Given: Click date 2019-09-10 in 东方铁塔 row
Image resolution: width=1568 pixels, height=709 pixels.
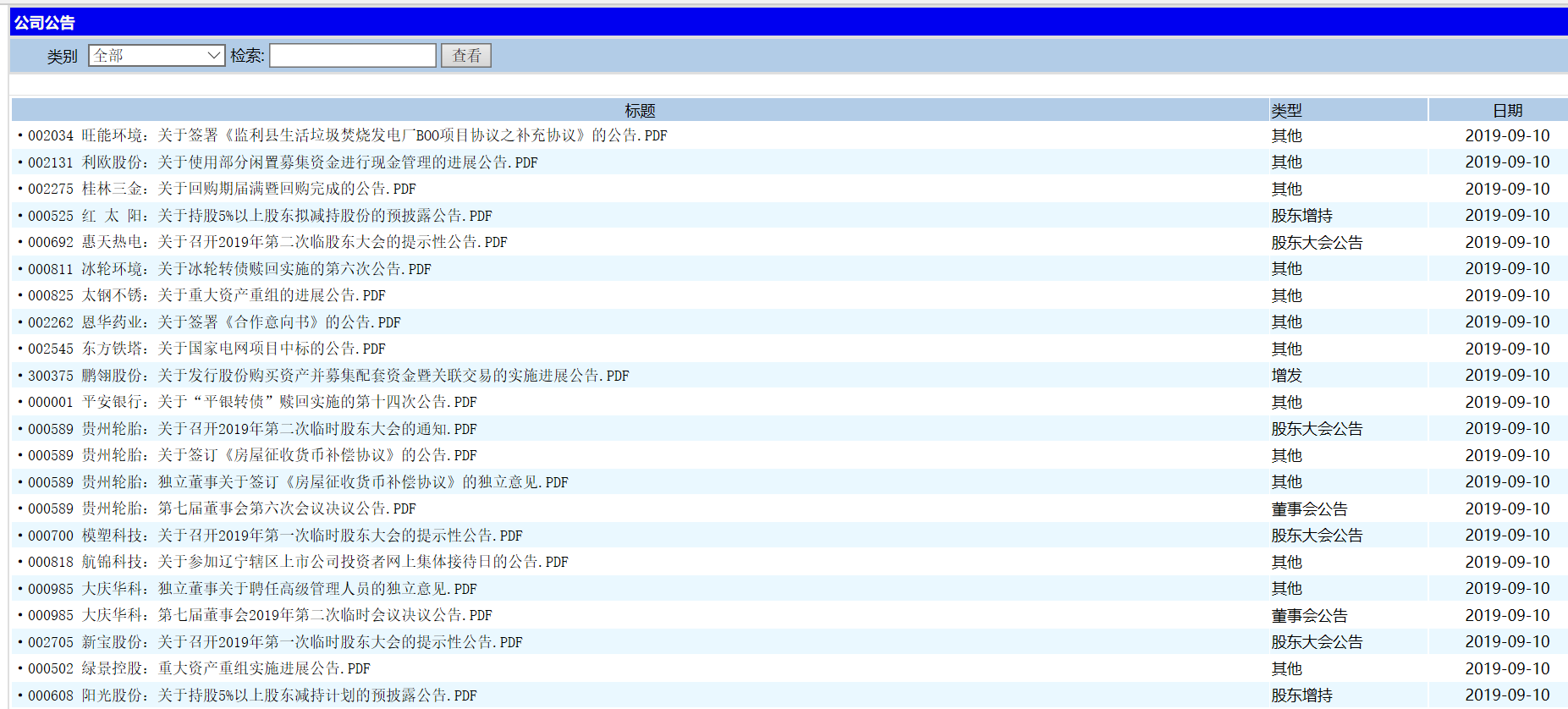Looking at the screenshot, I should point(1507,349).
